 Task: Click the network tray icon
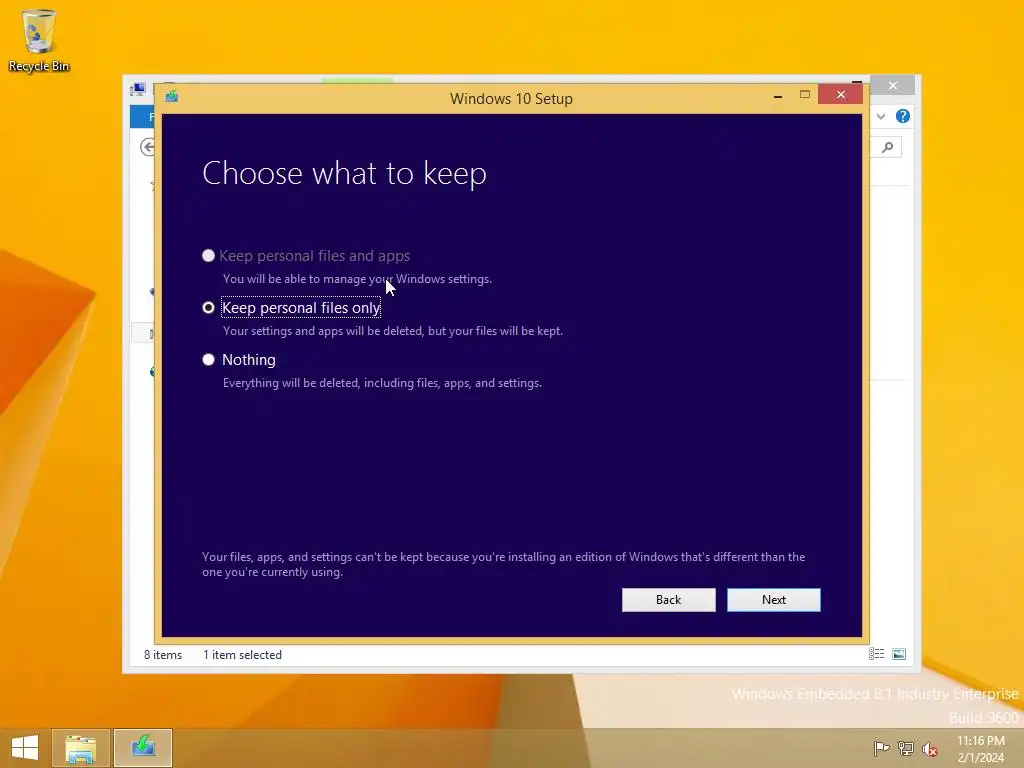(x=906, y=748)
